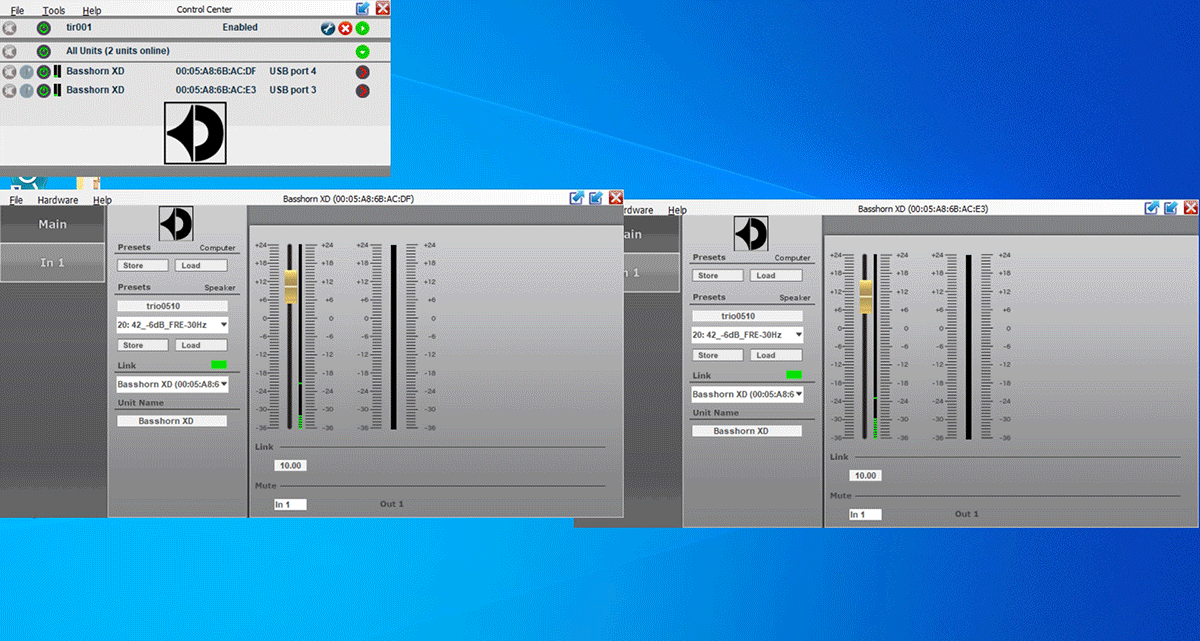Image resolution: width=1200 pixels, height=641 pixels.
Task: Click the 10.00 Link value field in AC:DF window
Action: coord(291,466)
